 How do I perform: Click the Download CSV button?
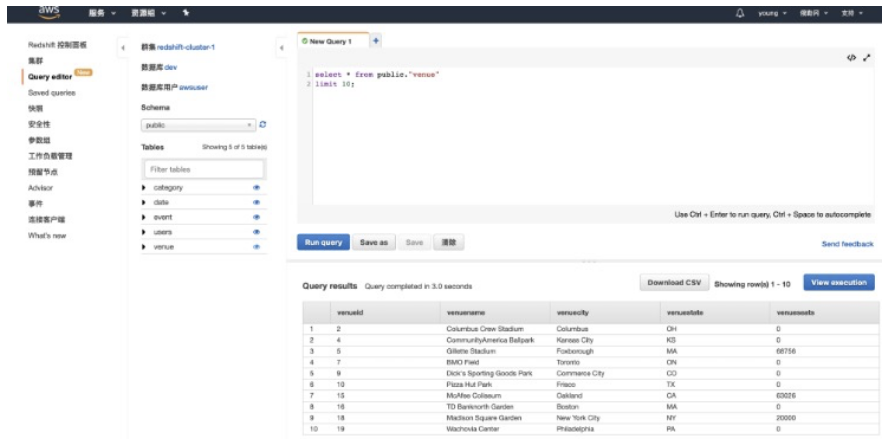point(674,283)
